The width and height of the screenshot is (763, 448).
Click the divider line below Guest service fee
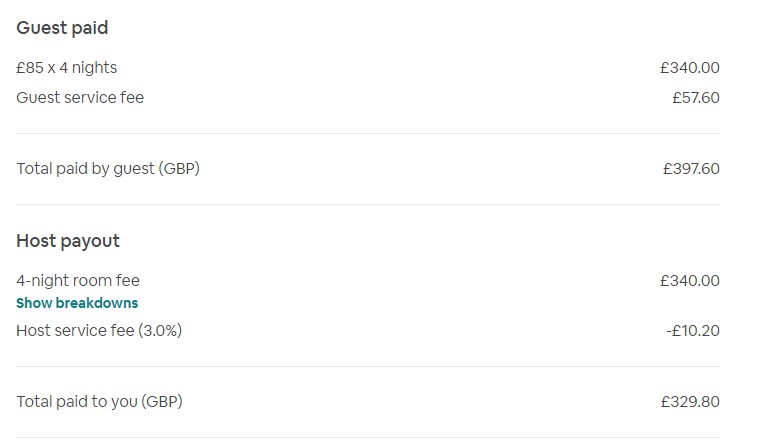click(368, 133)
